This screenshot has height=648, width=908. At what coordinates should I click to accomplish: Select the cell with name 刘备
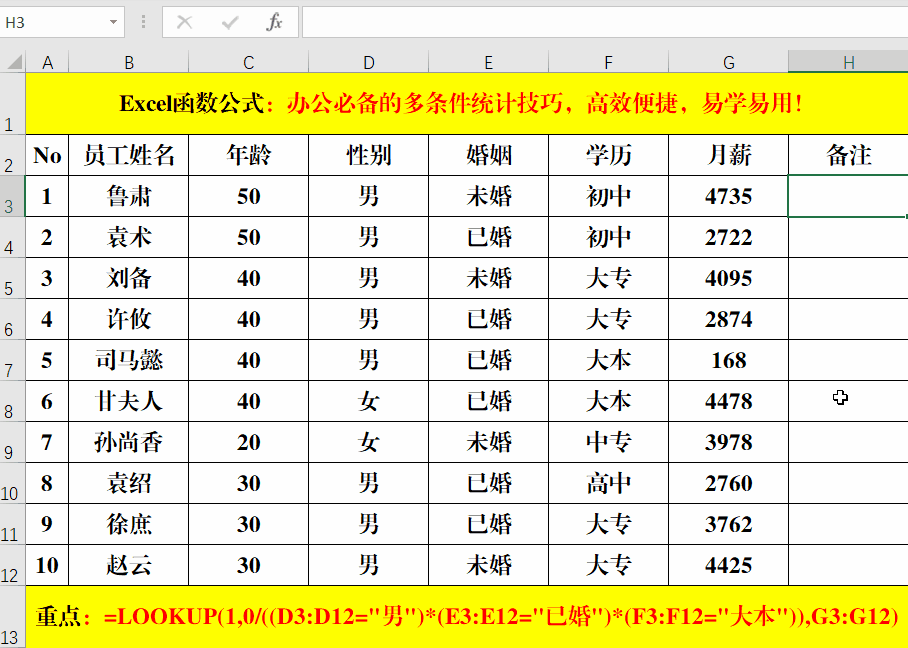pos(129,278)
